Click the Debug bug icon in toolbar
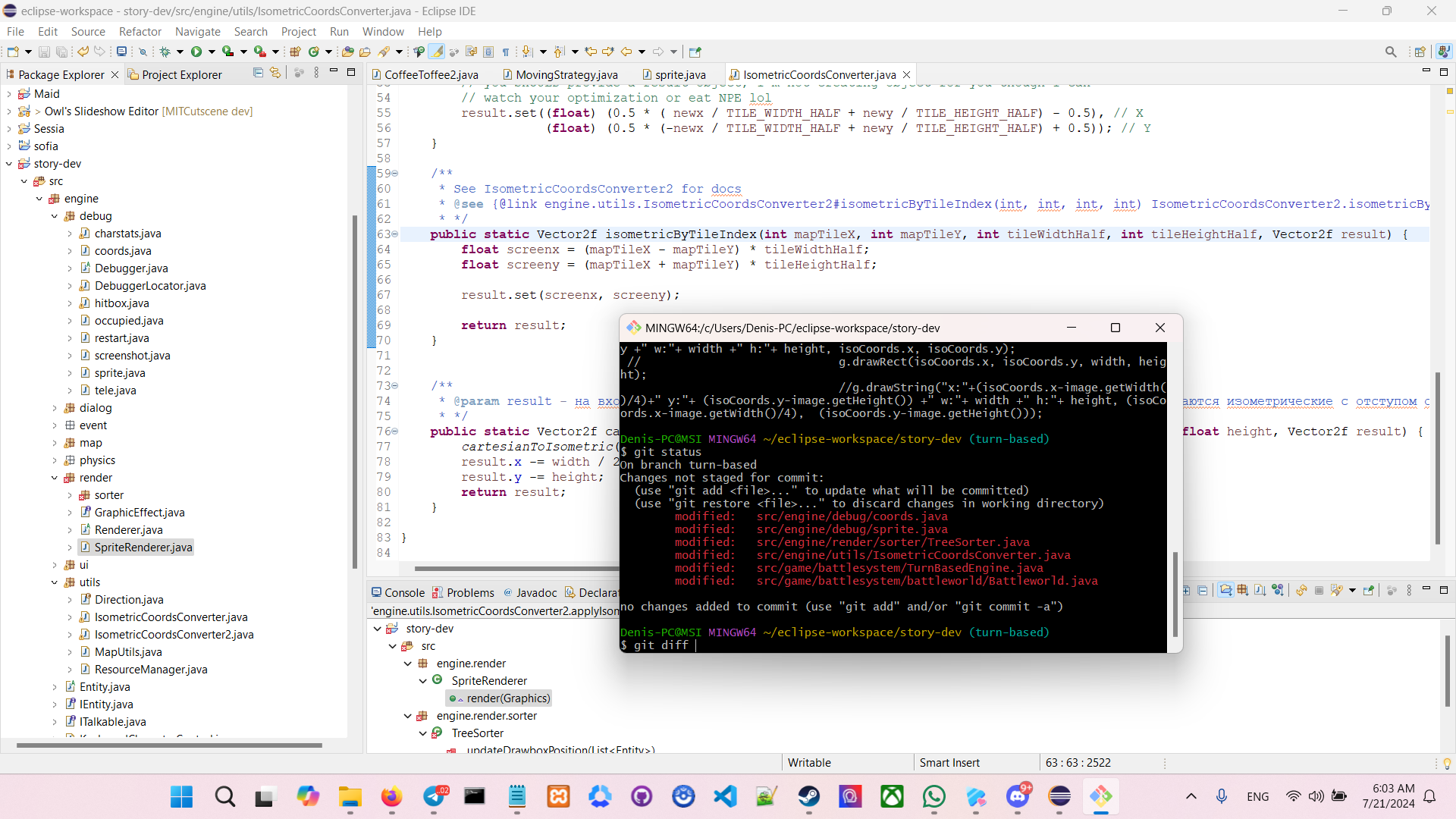Viewport: 1456px width, 819px height. [x=165, y=52]
